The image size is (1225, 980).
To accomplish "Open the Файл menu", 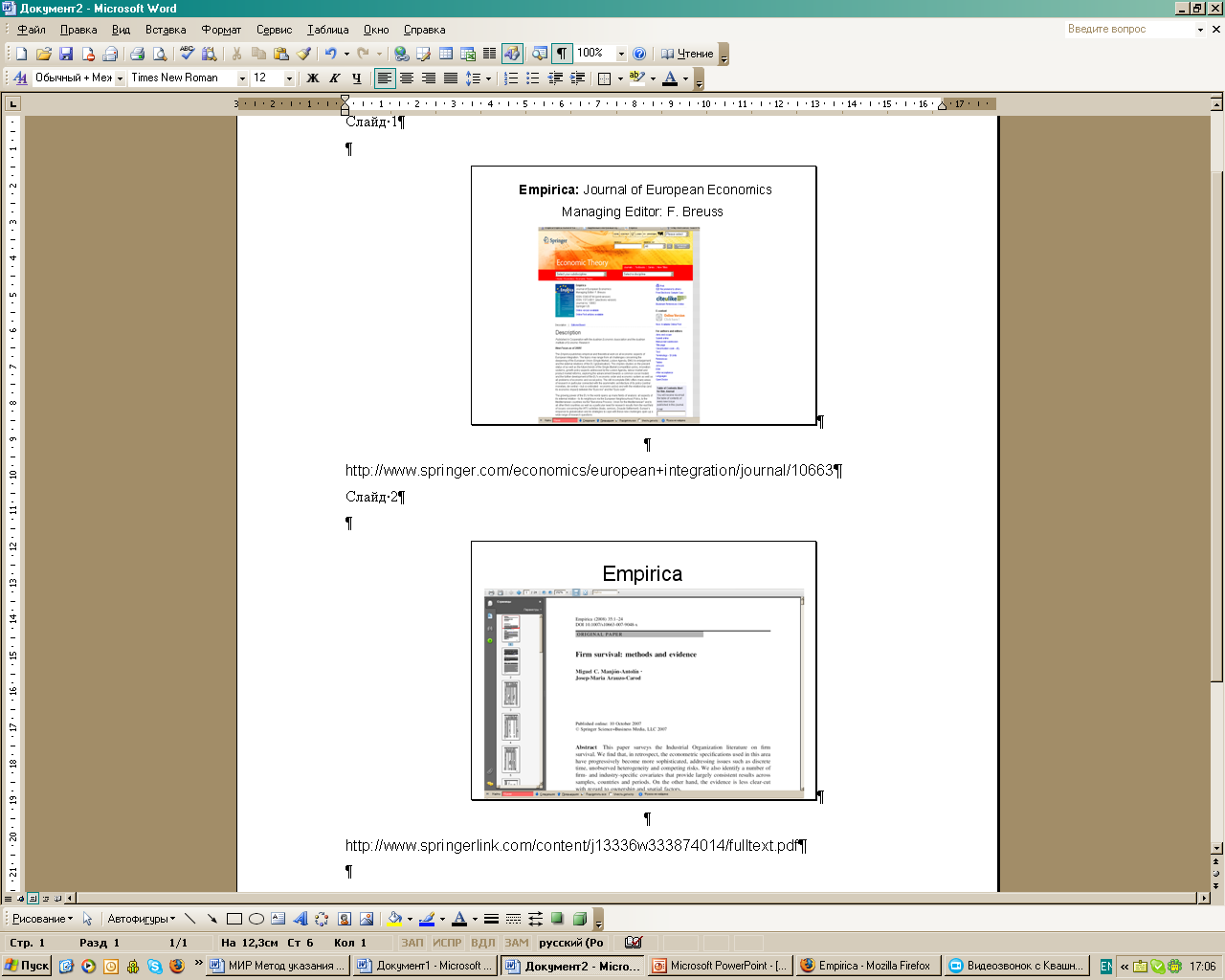I will (x=32, y=30).
